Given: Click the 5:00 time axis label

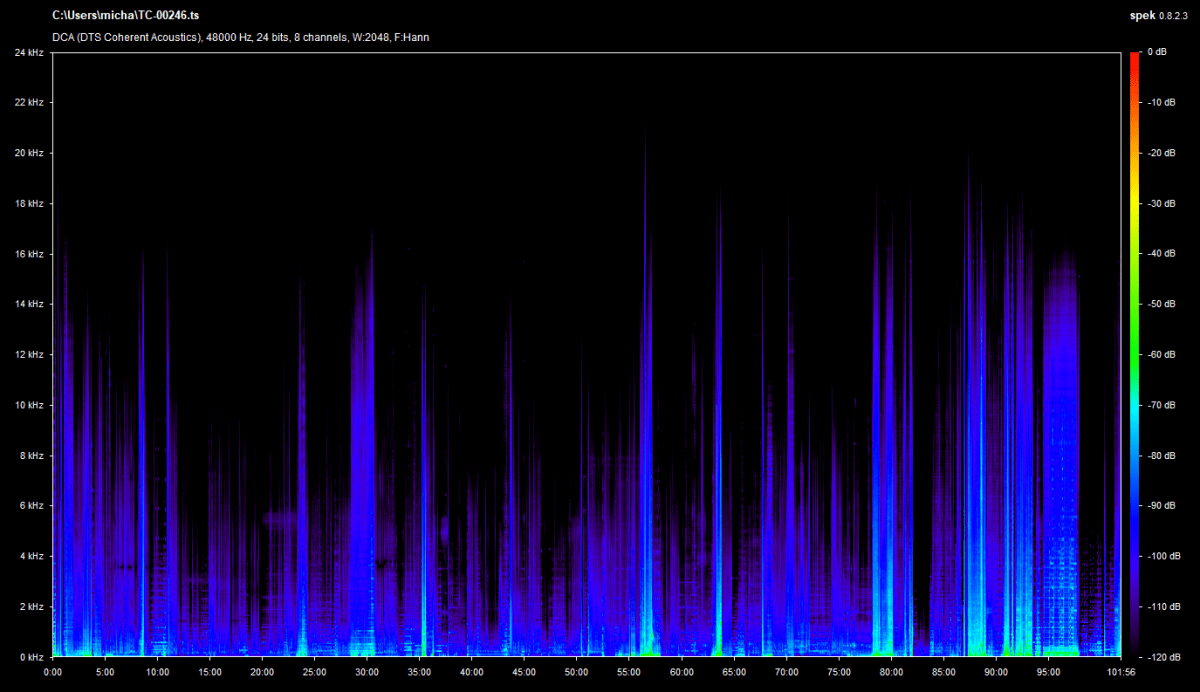Looking at the screenshot, I should click(105, 672).
